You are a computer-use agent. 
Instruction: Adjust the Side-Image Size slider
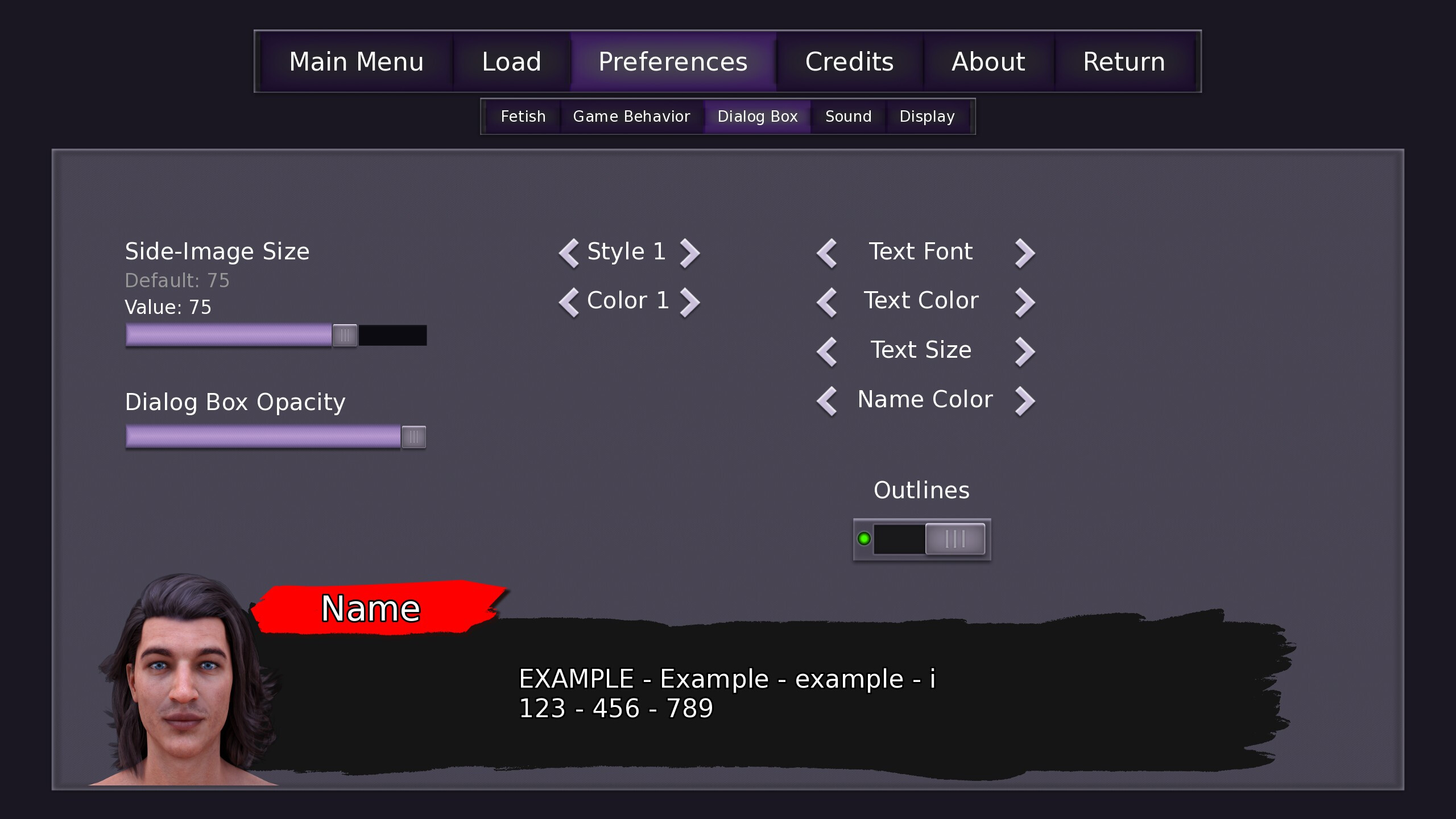click(345, 335)
